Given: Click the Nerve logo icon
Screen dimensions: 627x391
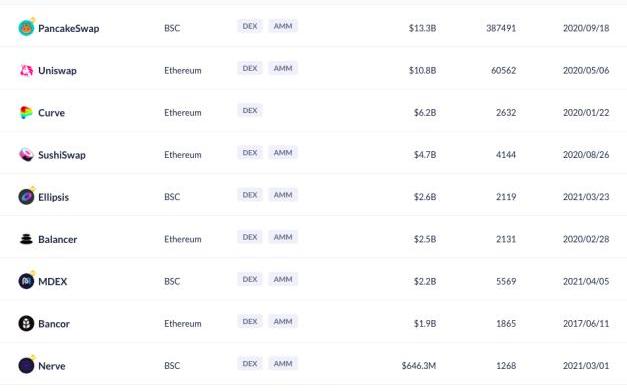Looking at the screenshot, I should pyautogui.click(x=26, y=365).
